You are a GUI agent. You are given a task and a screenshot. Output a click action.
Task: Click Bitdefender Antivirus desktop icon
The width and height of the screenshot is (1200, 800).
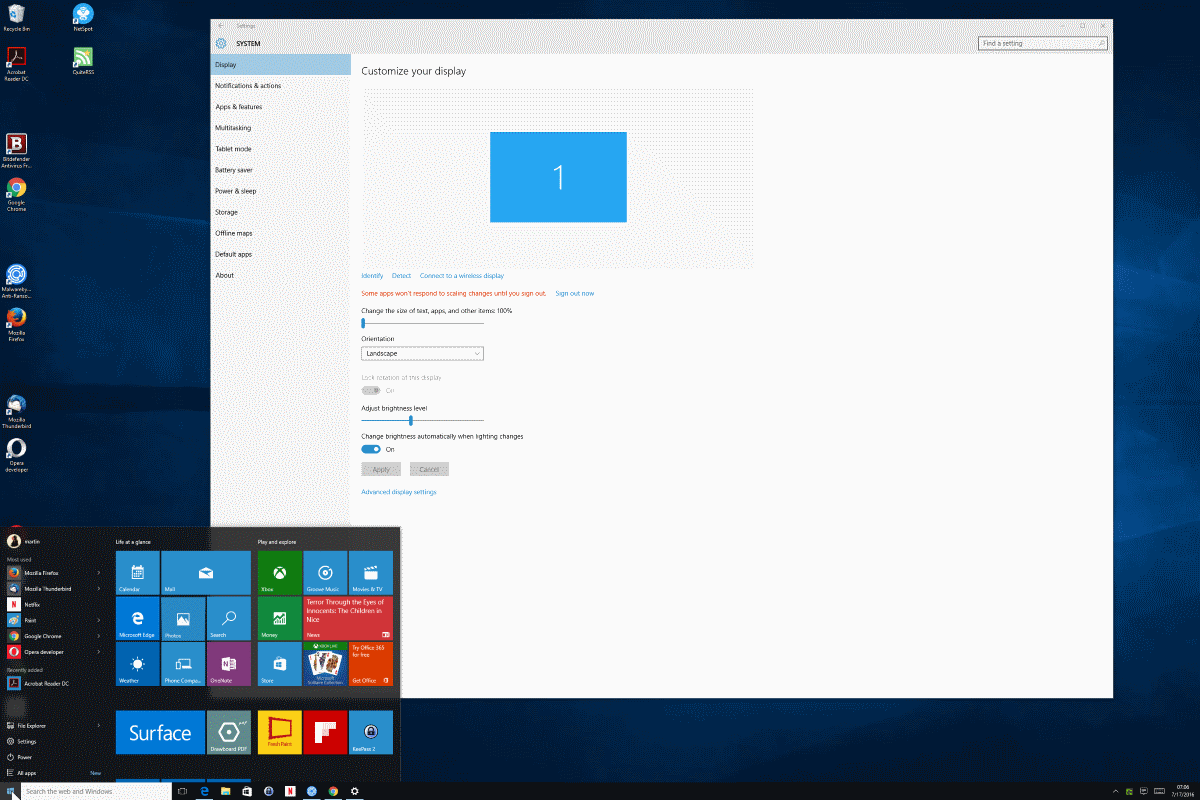coord(16,151)
